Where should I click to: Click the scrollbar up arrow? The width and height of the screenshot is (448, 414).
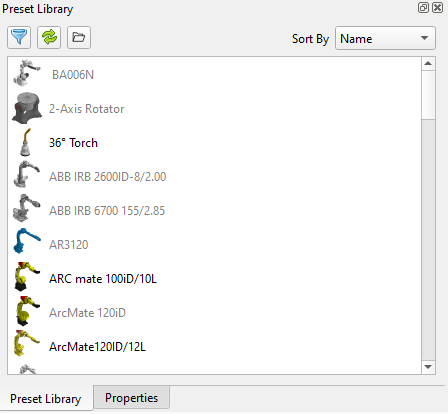[428, 64]
